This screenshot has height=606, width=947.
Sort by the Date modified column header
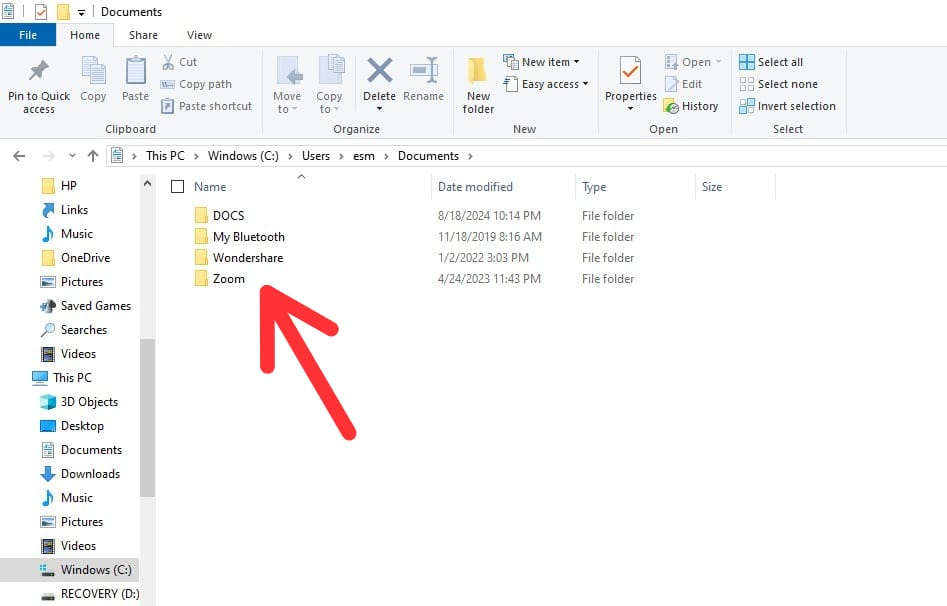[x=503, y=187]
